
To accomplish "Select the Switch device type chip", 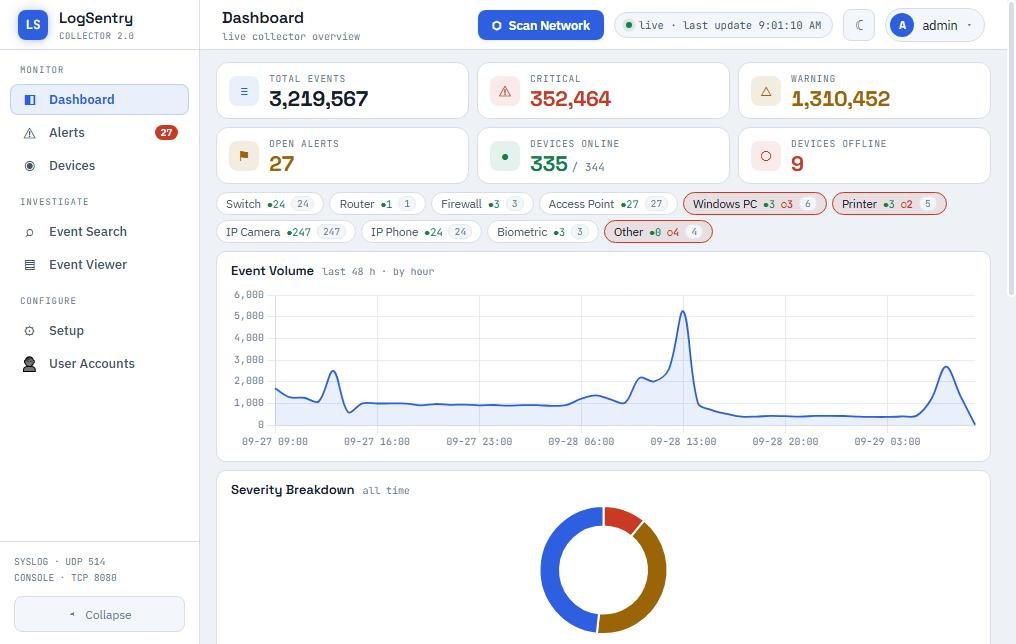I will pyautogui.click(x=270, y=203).
